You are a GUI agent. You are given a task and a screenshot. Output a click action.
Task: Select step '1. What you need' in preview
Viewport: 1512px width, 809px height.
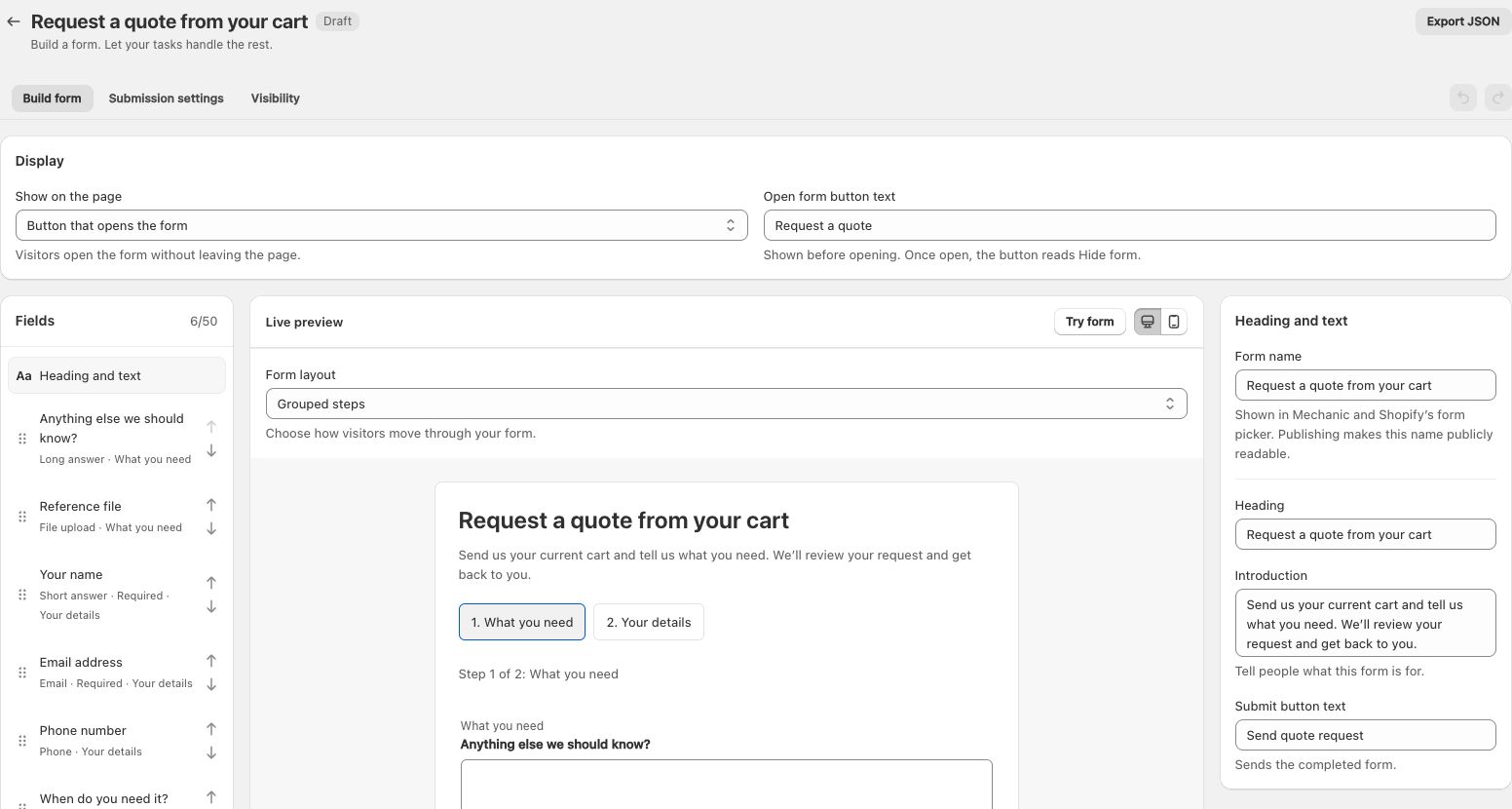[522, 622]
